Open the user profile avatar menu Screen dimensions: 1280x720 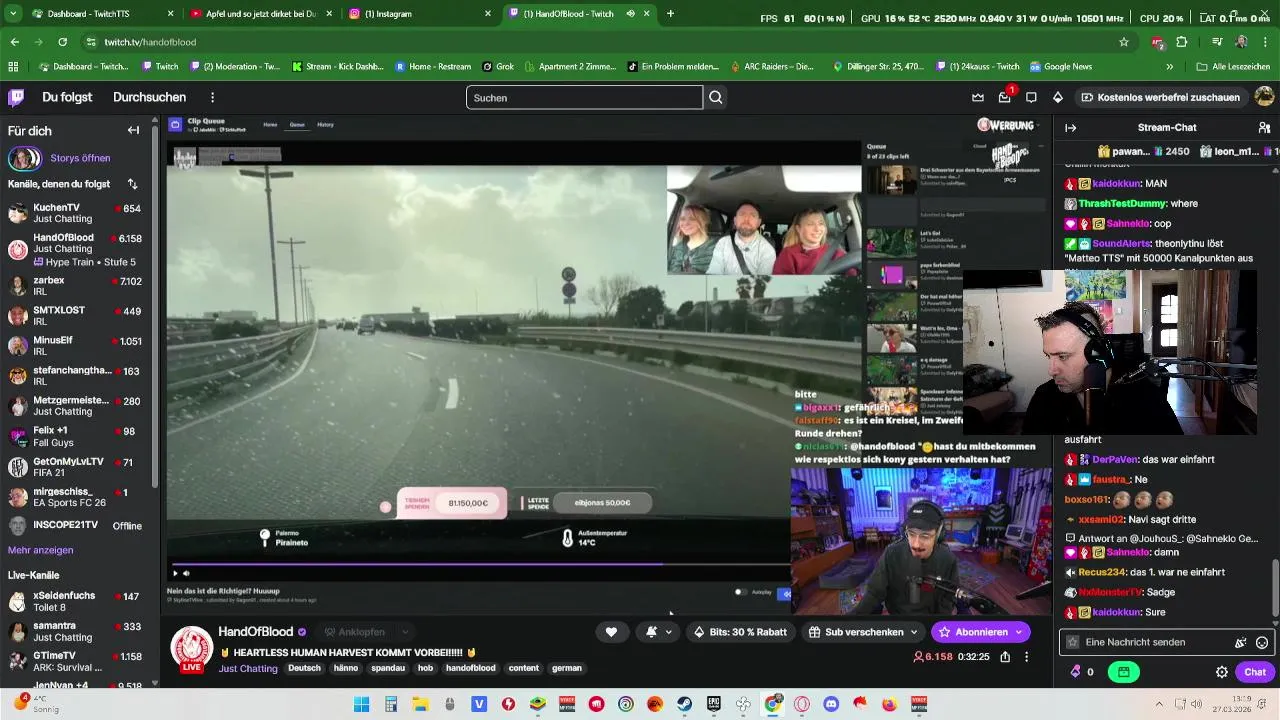coord(1264,97)
